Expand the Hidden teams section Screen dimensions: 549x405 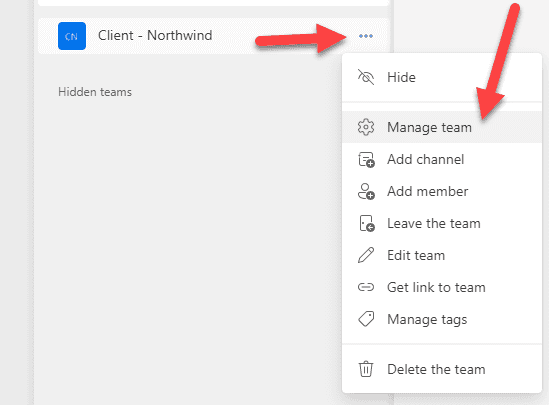point(95,92)
